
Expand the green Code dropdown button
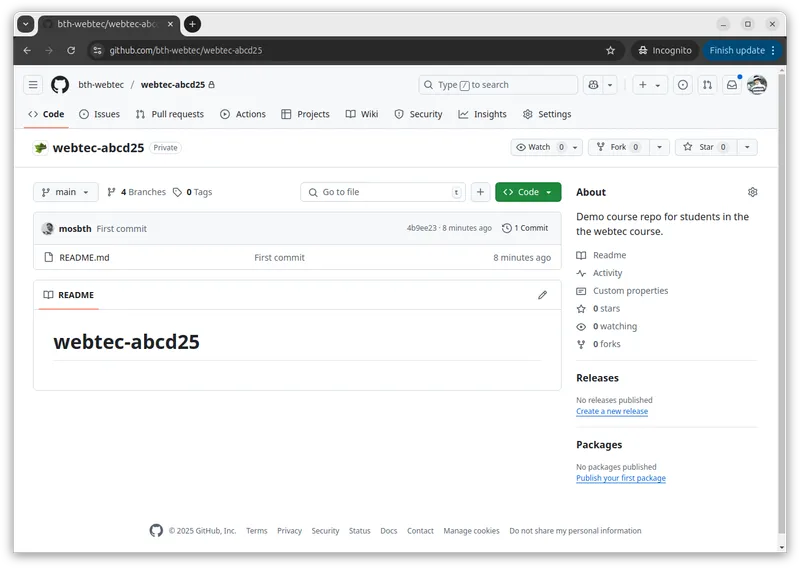[x=528, y=192]
